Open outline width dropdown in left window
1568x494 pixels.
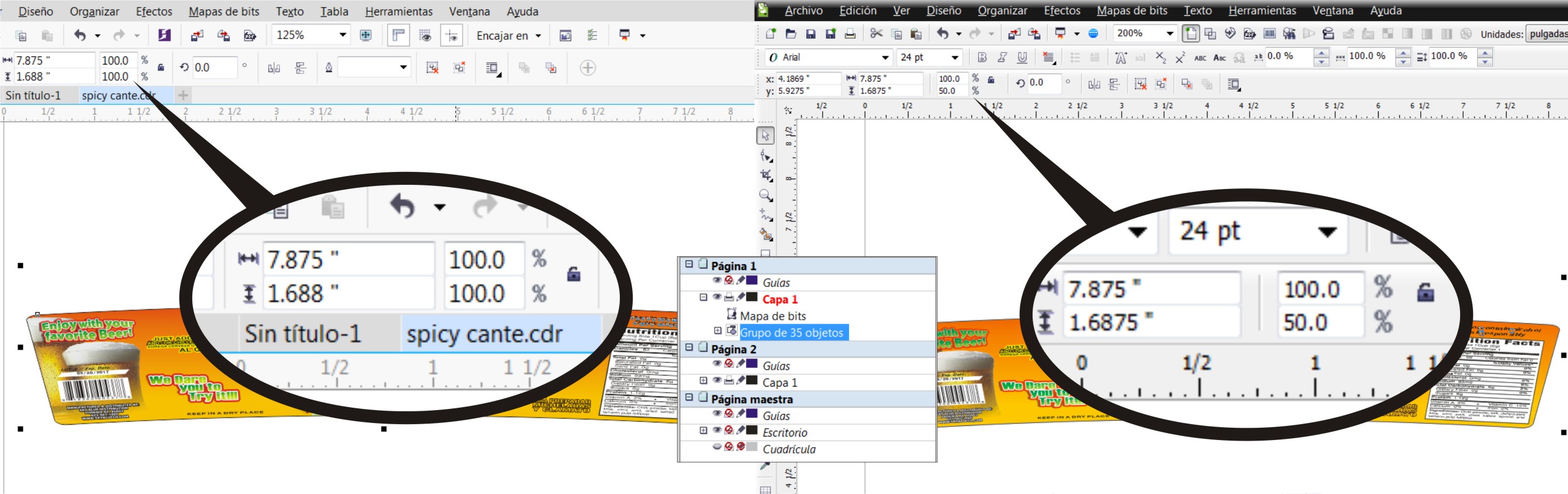pos(403,67)
